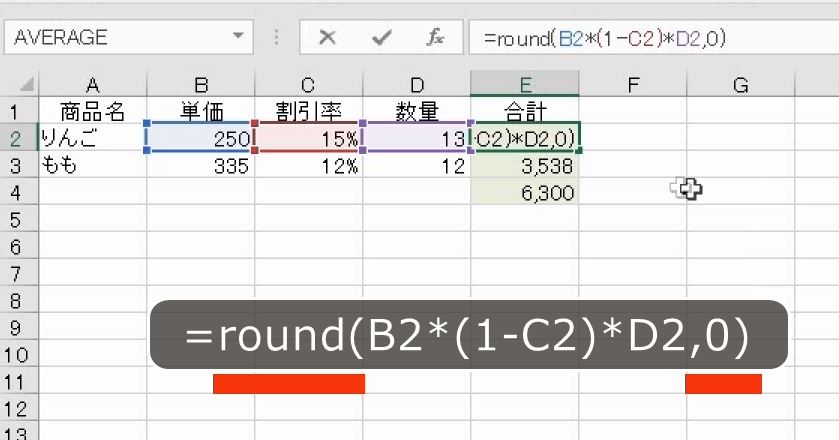Select column G header
This screenshot has height=440, width=839.
pos(741,85)
